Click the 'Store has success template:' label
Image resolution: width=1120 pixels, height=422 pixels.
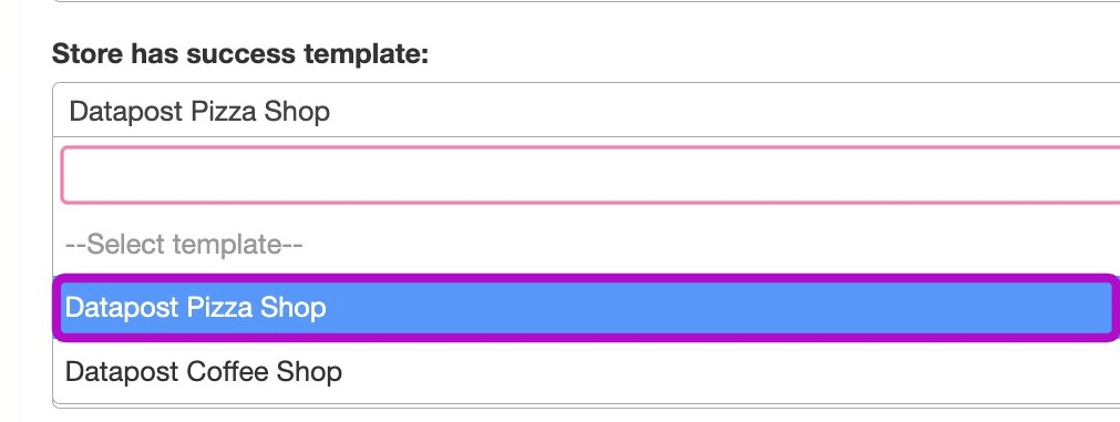click(x=240, y=53)
